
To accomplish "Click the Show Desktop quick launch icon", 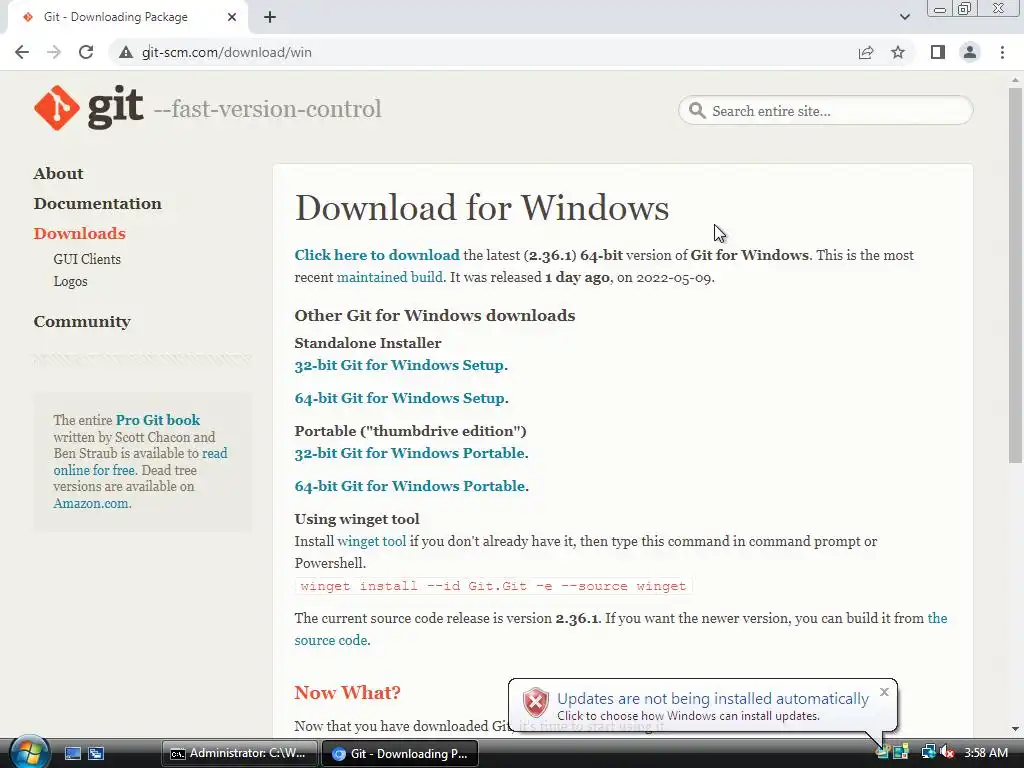I will pos(73,754).
